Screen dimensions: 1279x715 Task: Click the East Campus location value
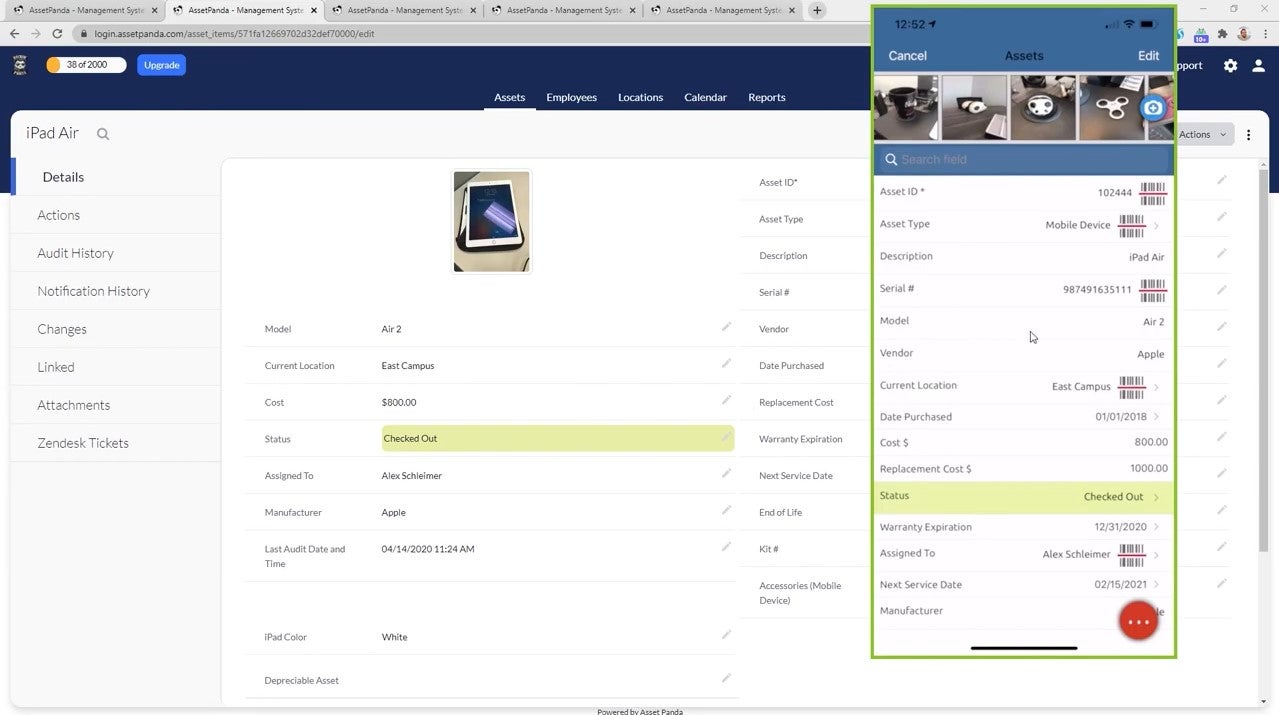408,365
